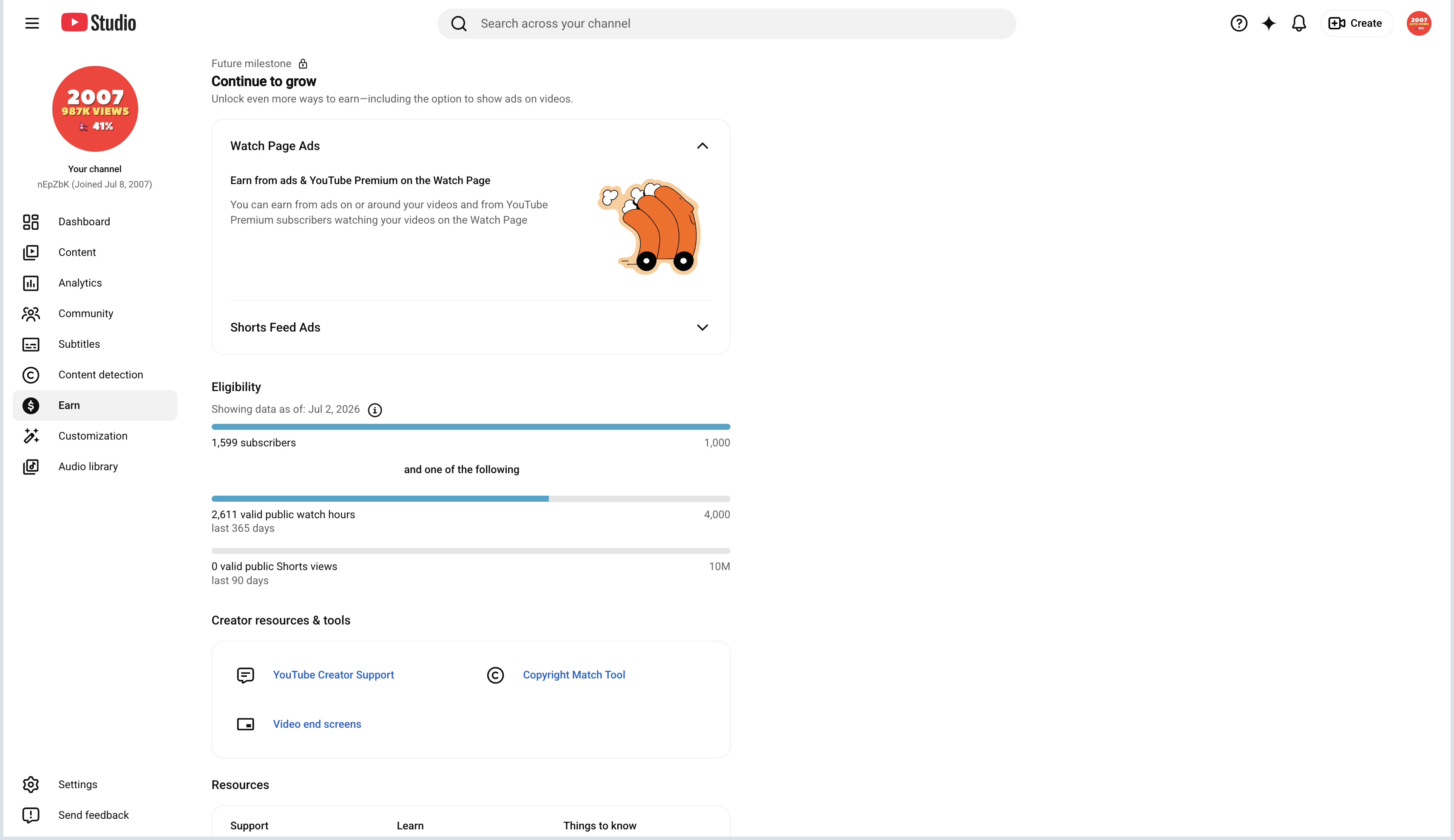Screen dimensions: 1454x840
Task: Click the Send feedback icon
Action: click(31, 815)
